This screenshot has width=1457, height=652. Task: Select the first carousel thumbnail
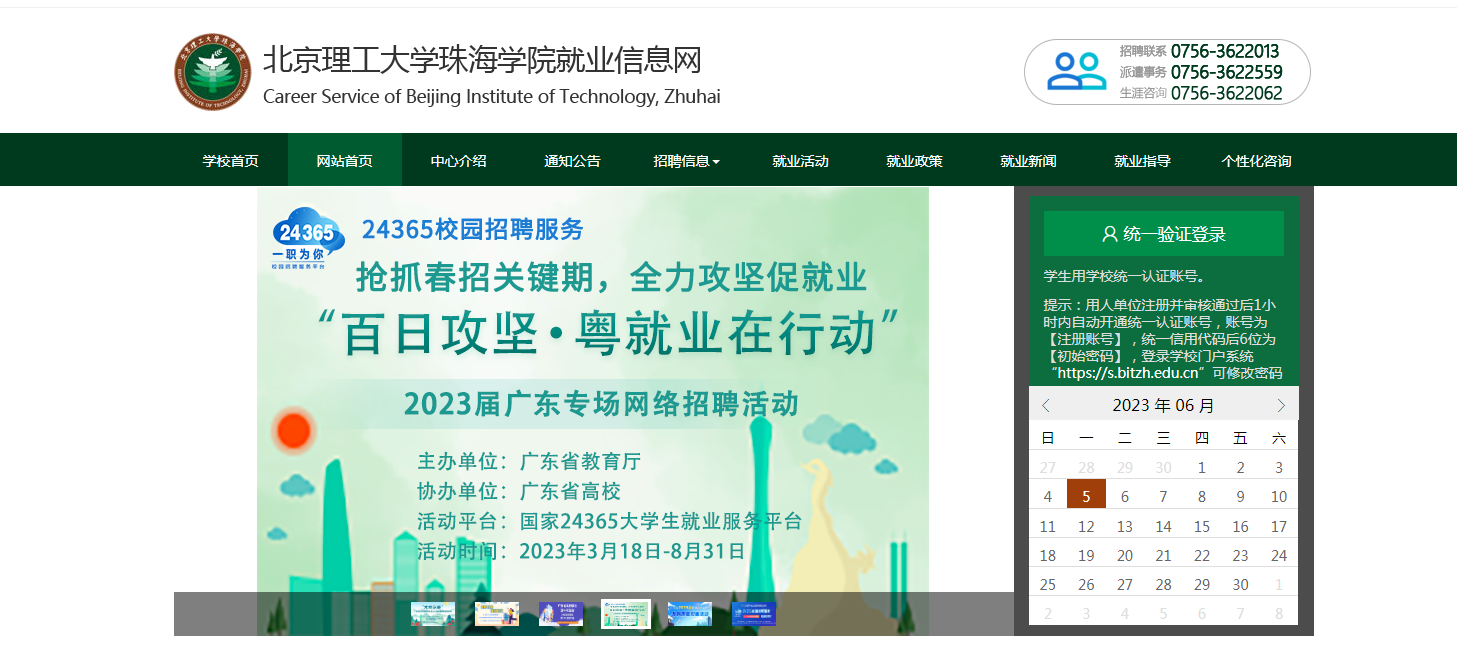point(433,614)
